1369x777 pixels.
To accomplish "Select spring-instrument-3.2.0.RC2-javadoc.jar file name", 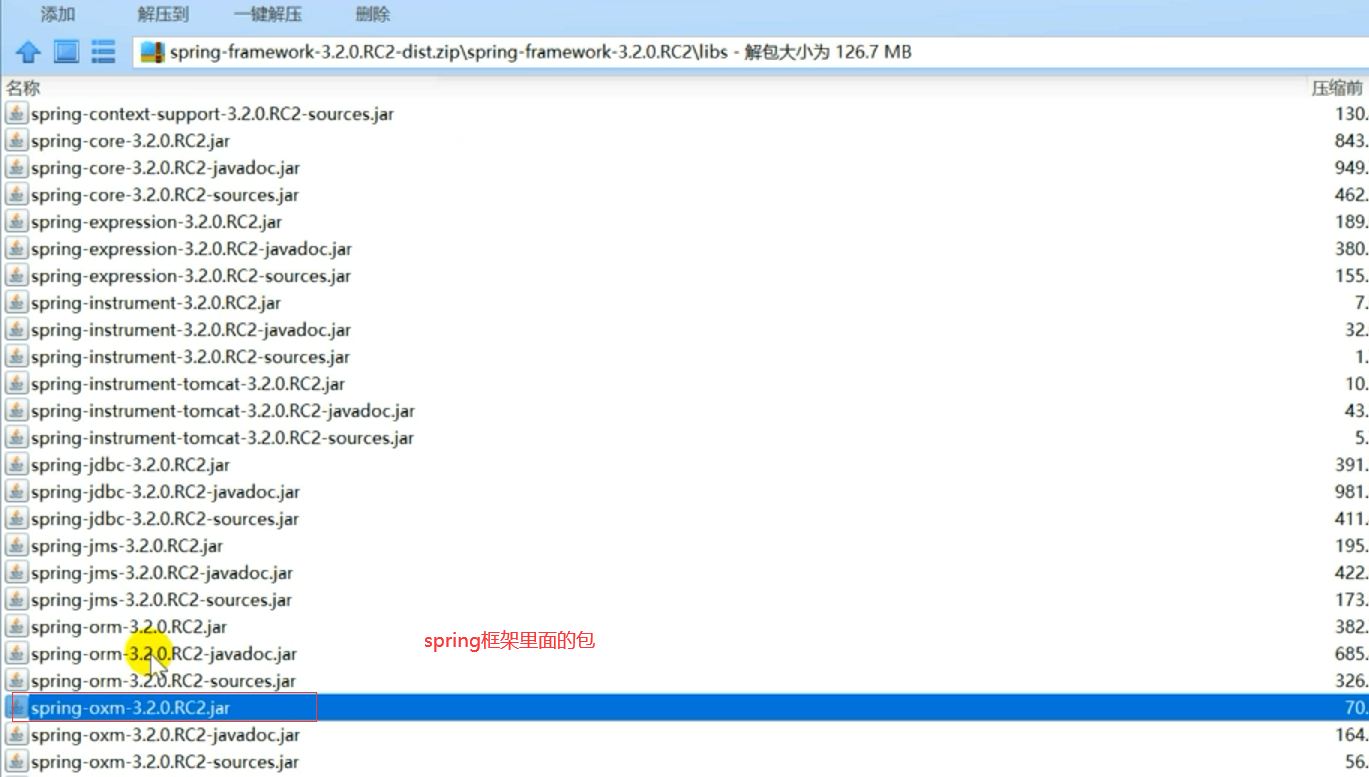I will coord(191,330).
